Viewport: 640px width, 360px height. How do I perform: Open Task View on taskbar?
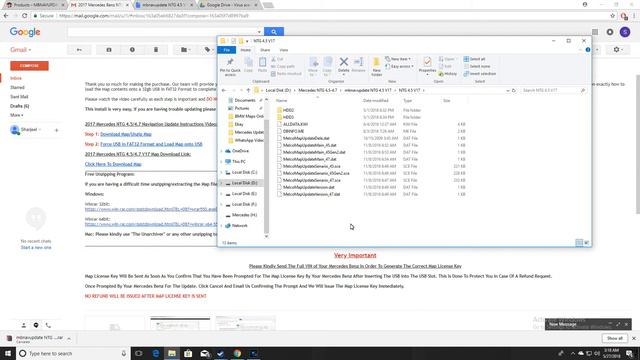point(139,353)
